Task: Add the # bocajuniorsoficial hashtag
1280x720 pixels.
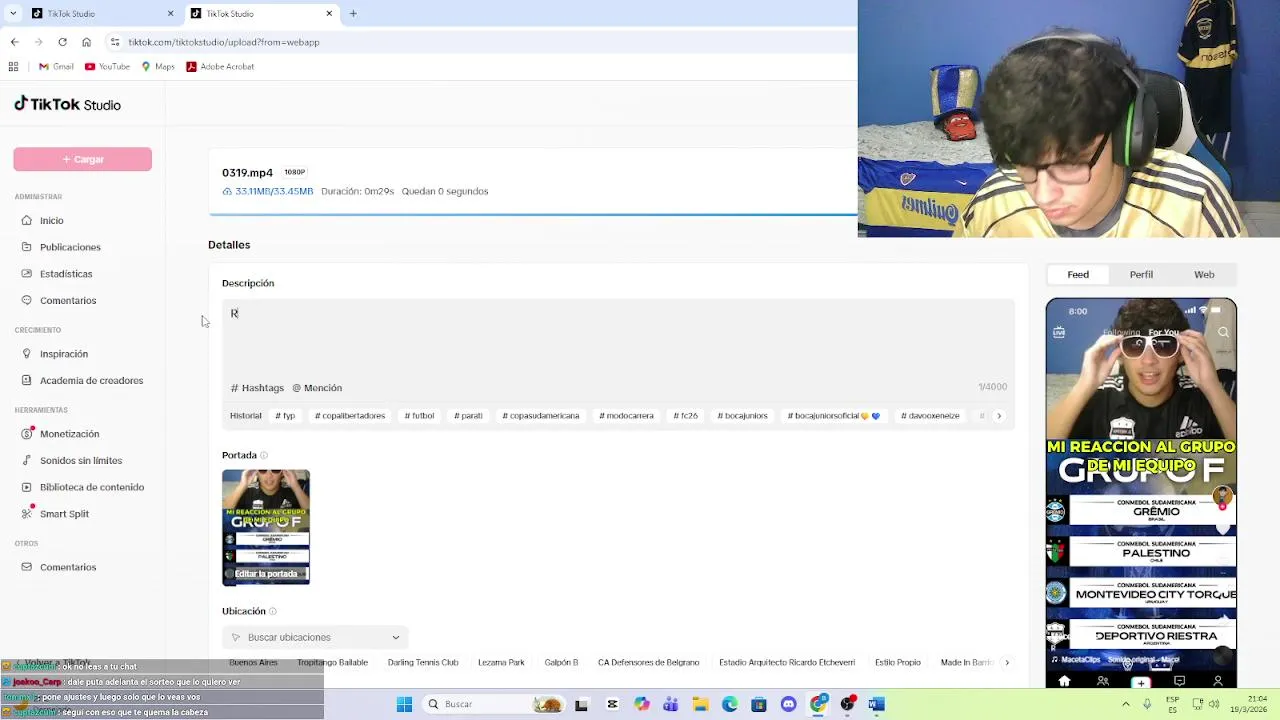Action: tap(833, 416)
